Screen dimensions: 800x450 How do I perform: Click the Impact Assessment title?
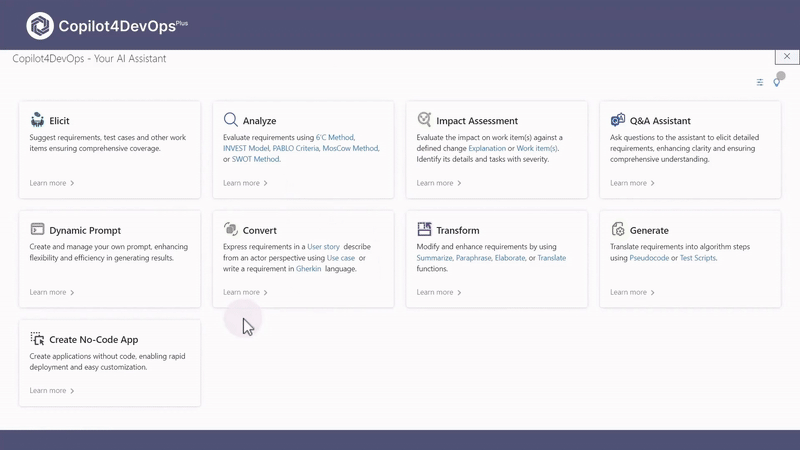[477, 121]
